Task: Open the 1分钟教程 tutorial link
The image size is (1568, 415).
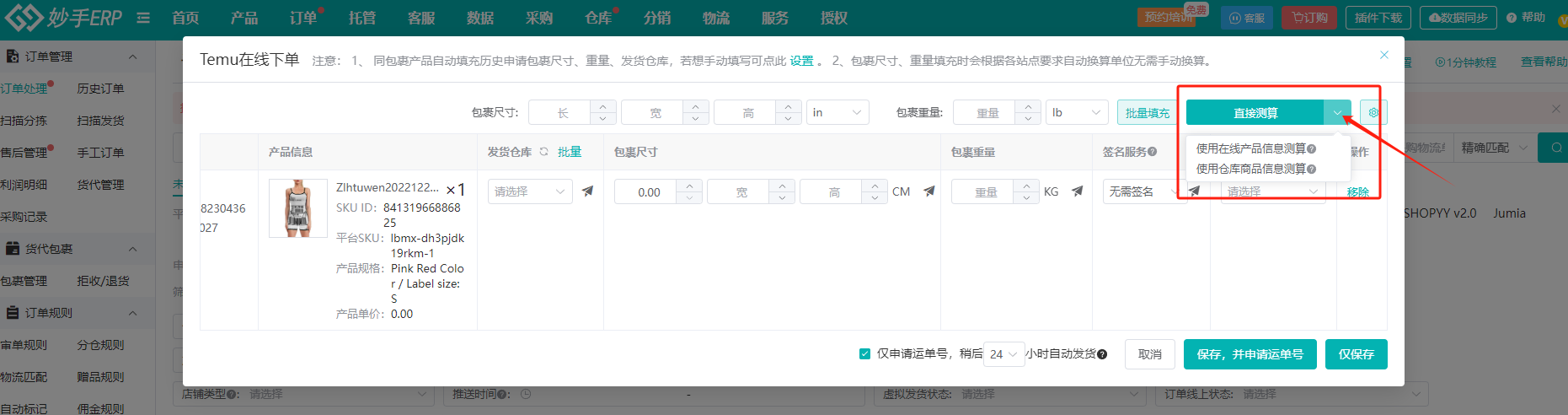Action: pyautogui.click(x=1466, y=62)
